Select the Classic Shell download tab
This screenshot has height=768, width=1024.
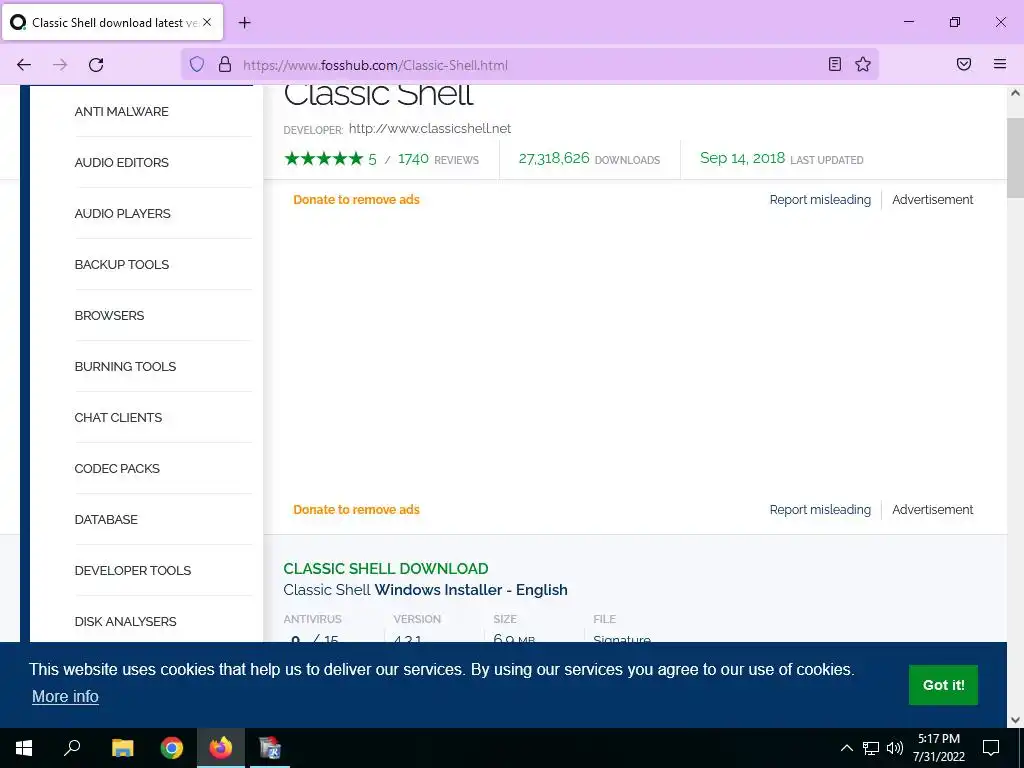point(113,22)
